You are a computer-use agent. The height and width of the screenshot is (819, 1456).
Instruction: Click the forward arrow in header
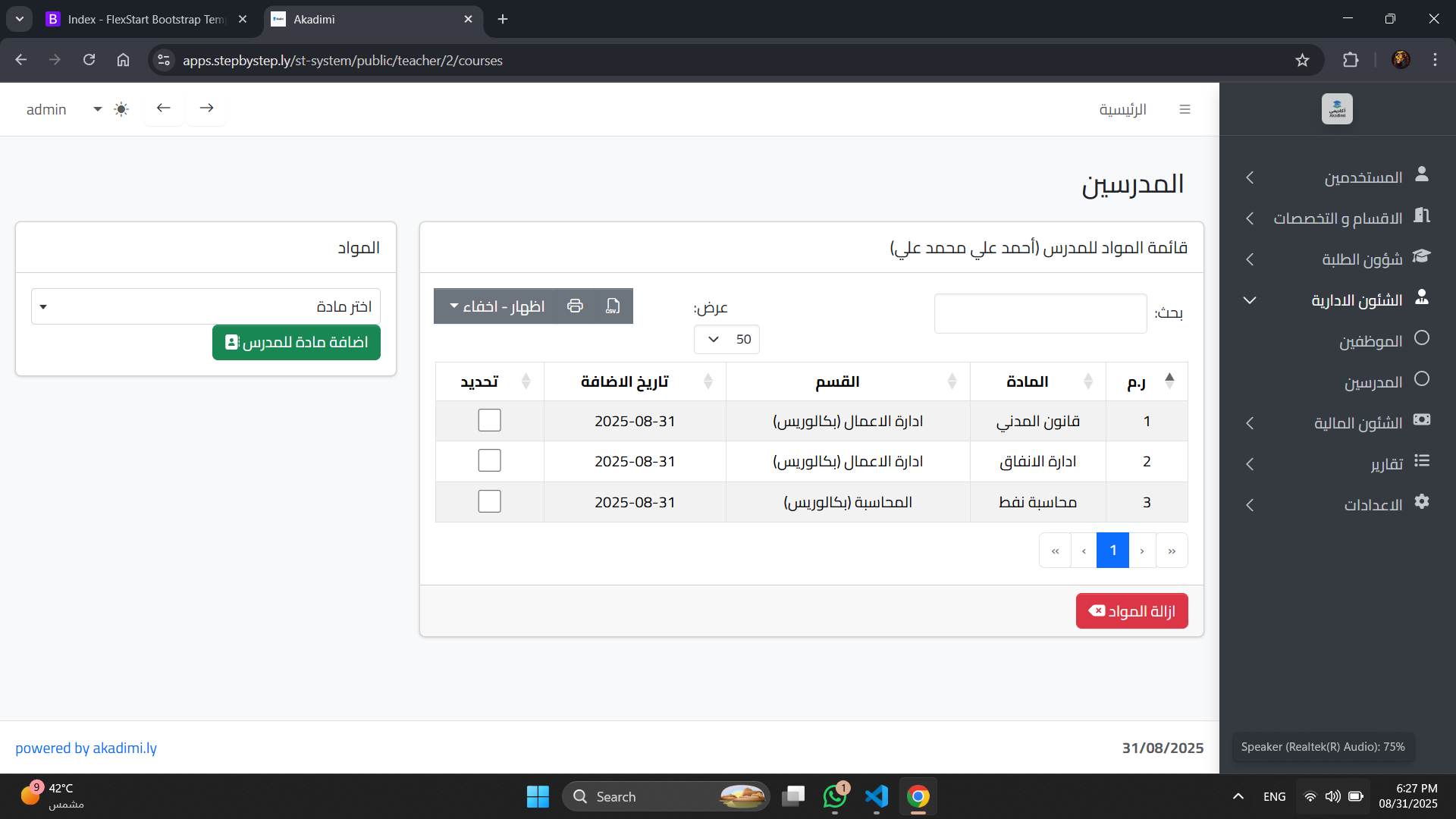pyautogui.click(x=206, y=108)
